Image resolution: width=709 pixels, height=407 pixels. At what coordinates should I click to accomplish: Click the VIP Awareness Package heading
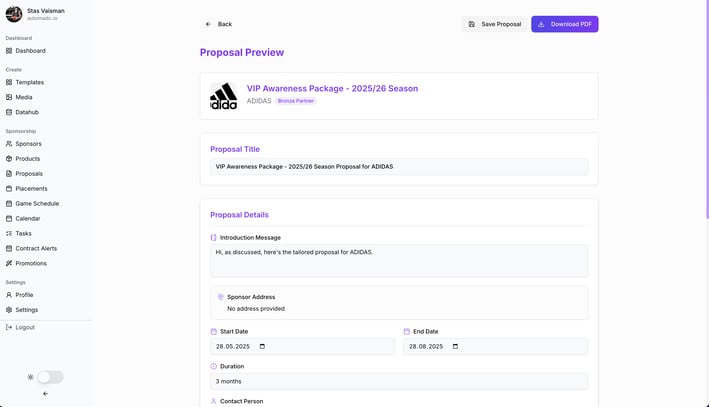point(332,89)
